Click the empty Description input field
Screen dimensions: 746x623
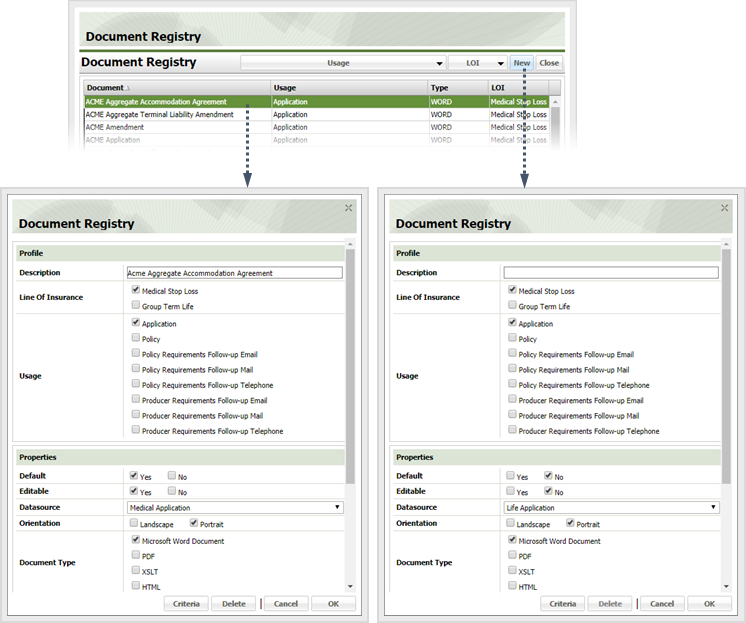pyautogui.click(x=610, y=272)
